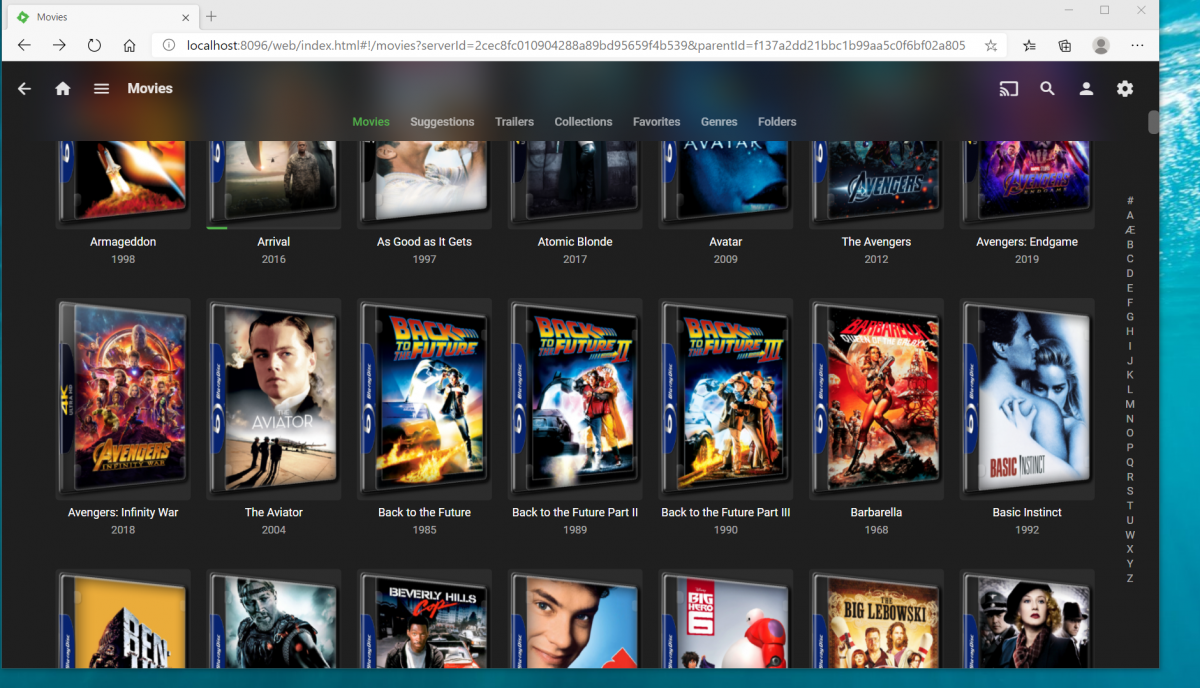Viewport: 1200px width, 688px height.
Task: Click the browser forward button
Action: click(59, 45)
